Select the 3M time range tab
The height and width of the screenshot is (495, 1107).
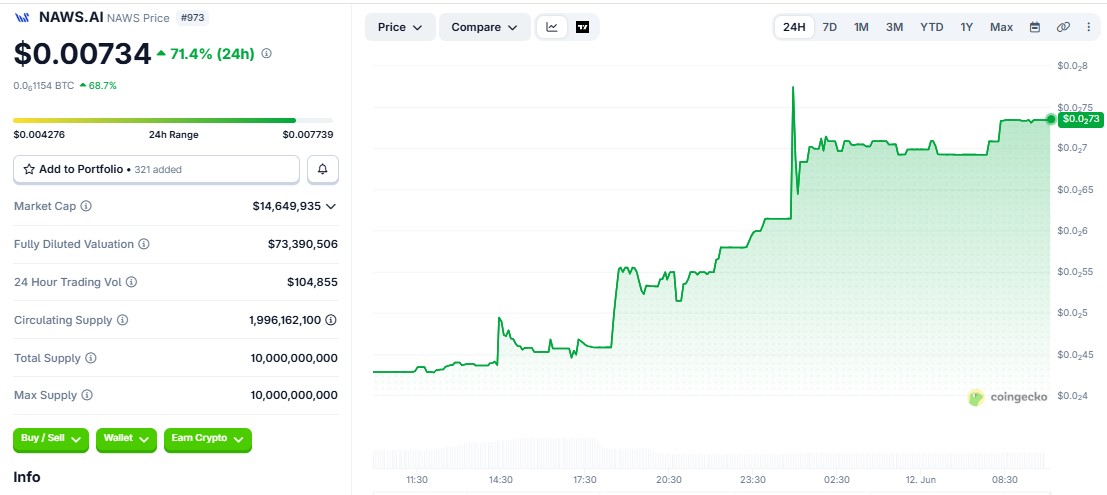pos(894,28)
